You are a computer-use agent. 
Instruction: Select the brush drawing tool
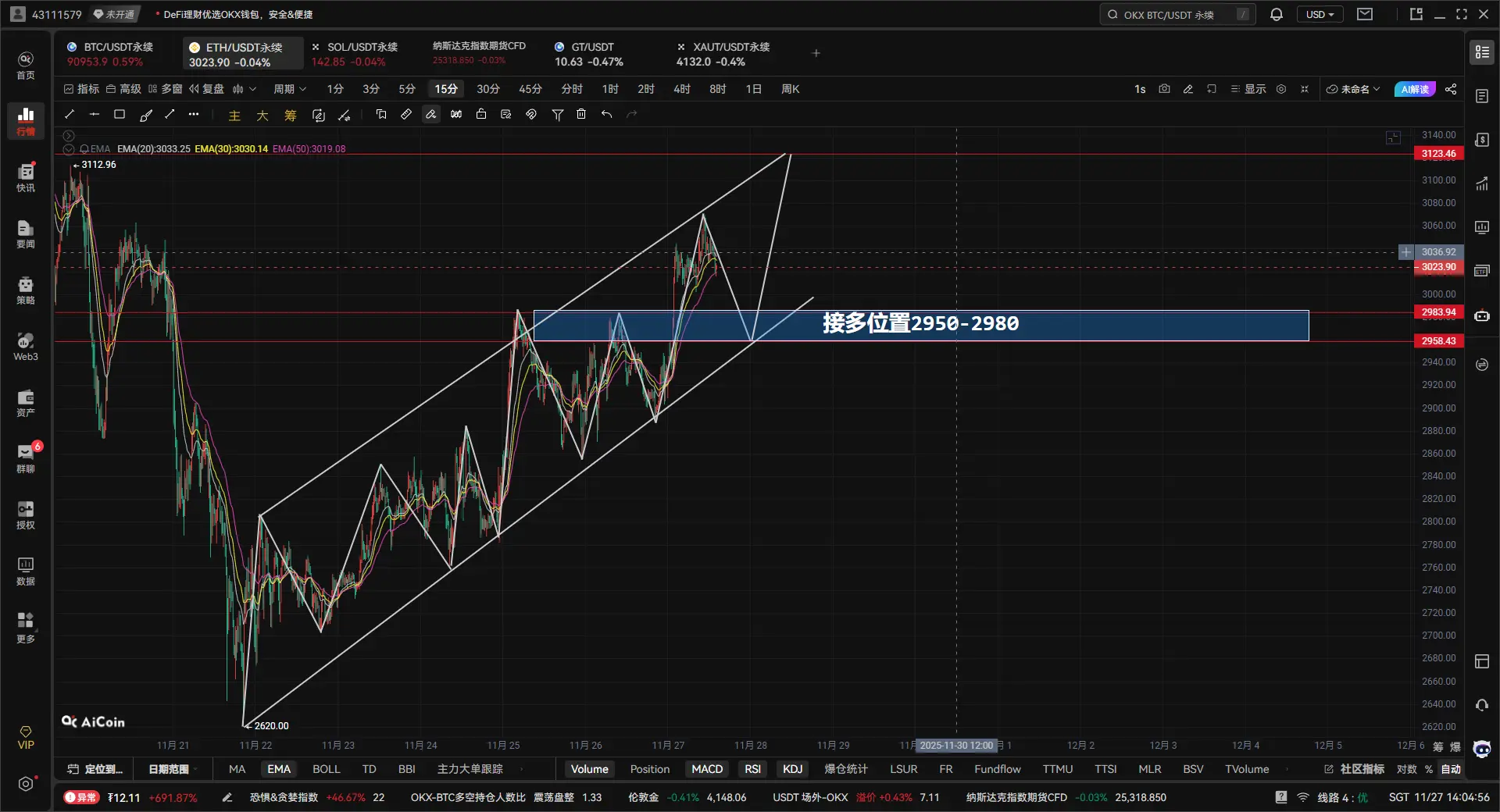pos(145,115)
